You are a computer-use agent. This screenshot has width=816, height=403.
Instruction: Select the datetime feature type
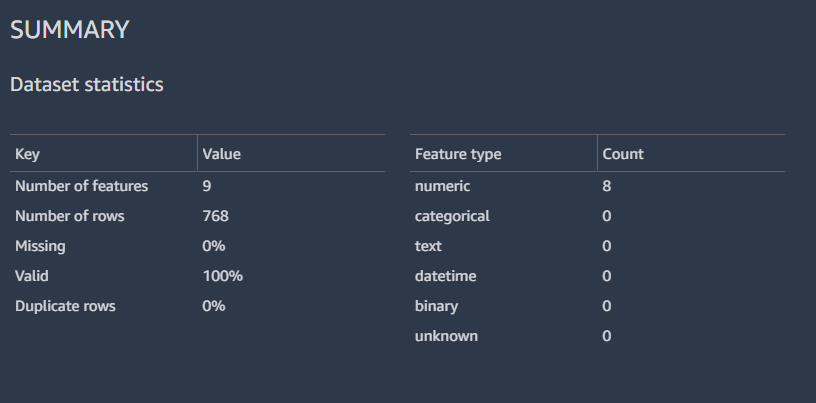click(444, 276)
